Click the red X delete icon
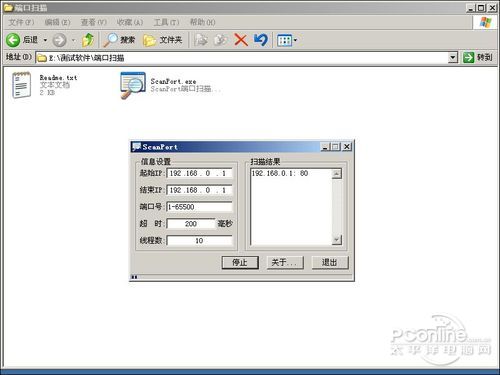Screen dimensions: 500x375 (x=241, y=40)
